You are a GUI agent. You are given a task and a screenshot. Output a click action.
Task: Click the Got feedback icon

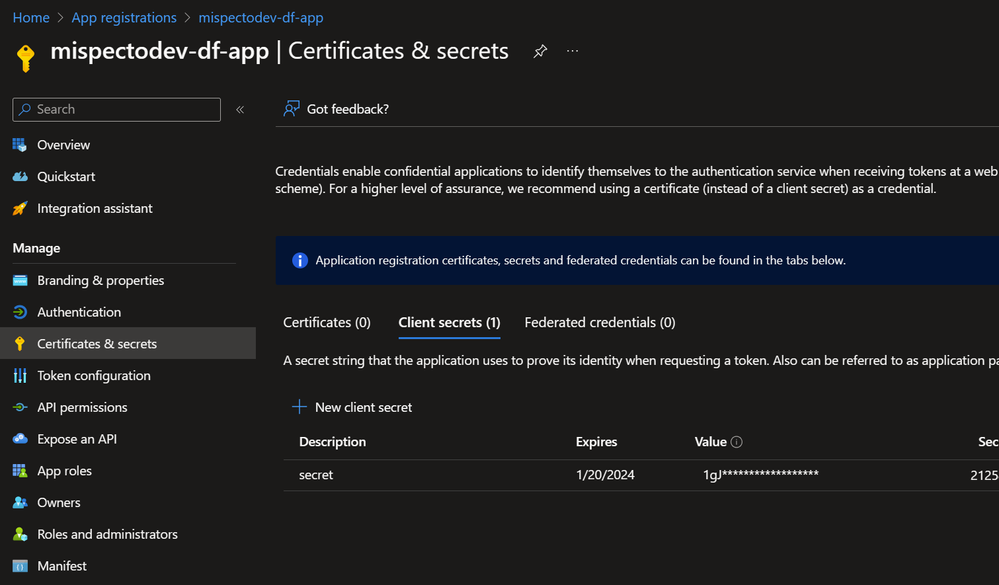coord(291,109)
